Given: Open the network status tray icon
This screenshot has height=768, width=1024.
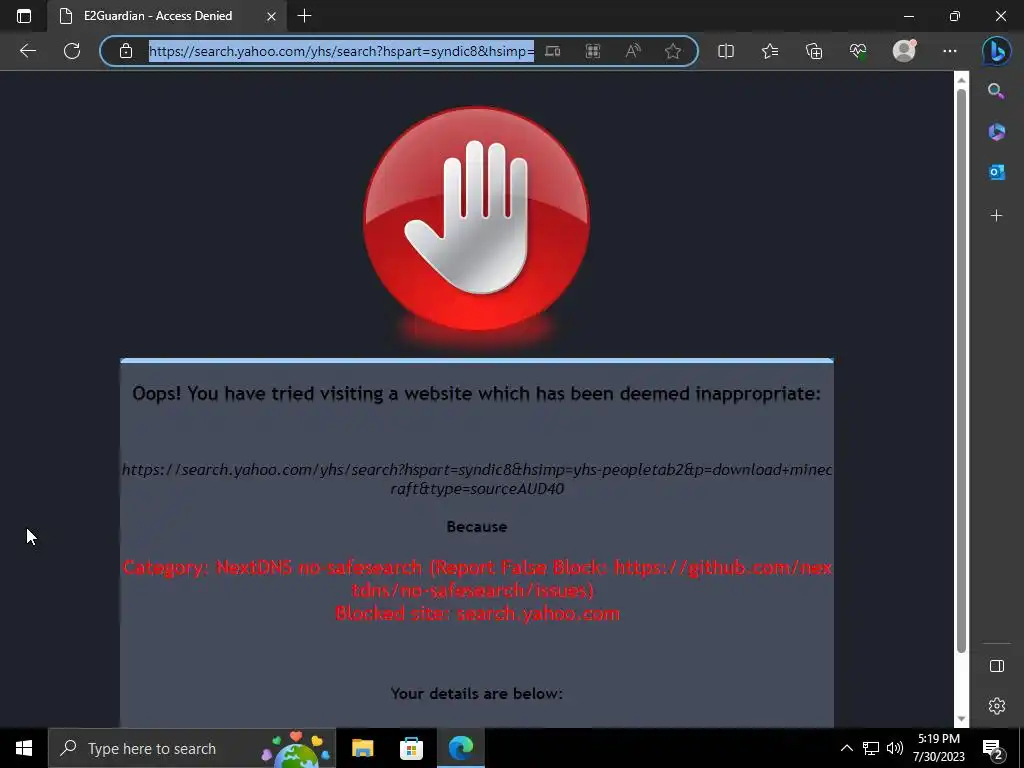Looking at the screenshot, I should [871, 748].
